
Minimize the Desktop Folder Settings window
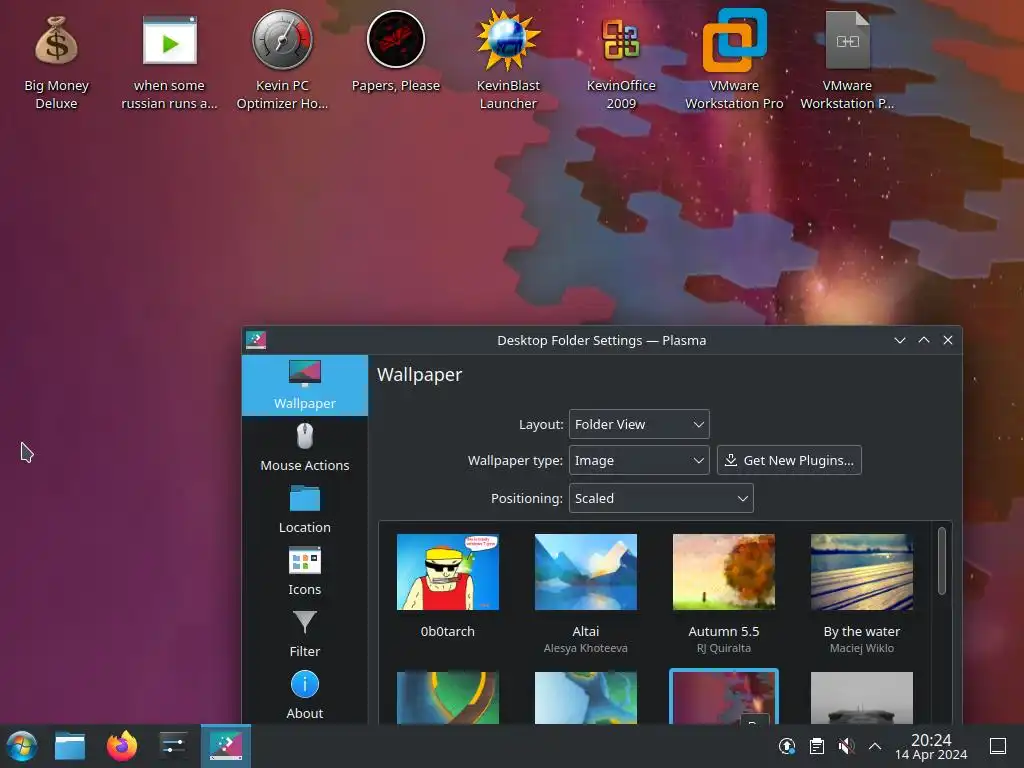(900, 340)
